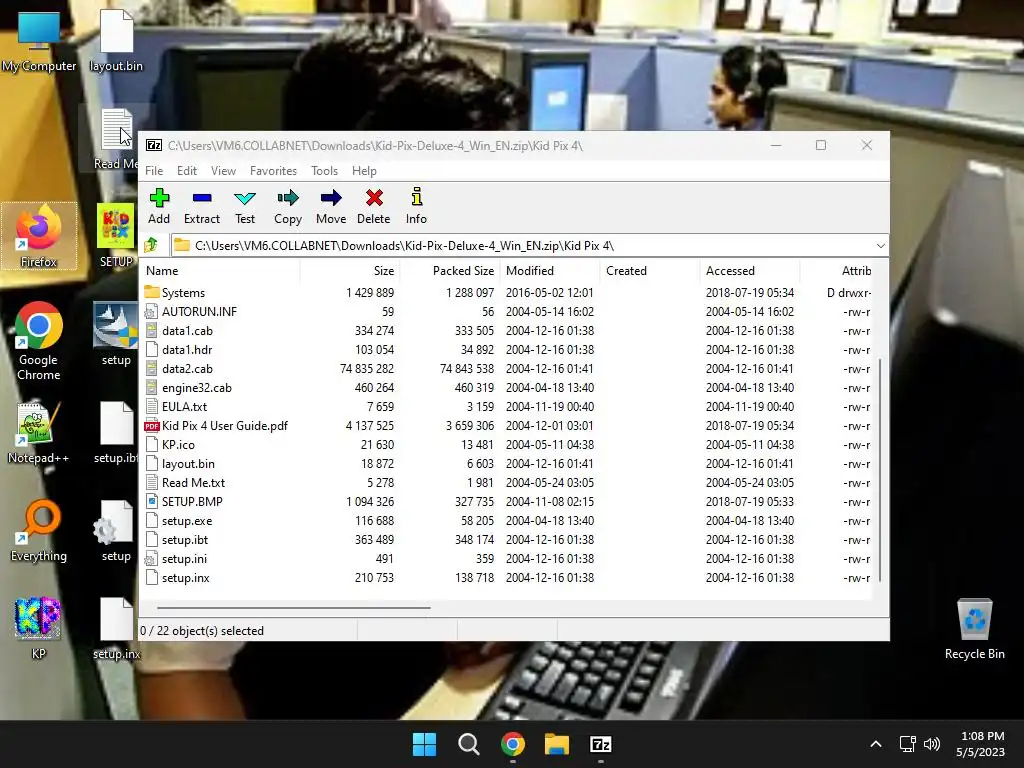Select layout.bin in archive list
The width and height of the screenshot is (1024, 768).
(507, 463)
